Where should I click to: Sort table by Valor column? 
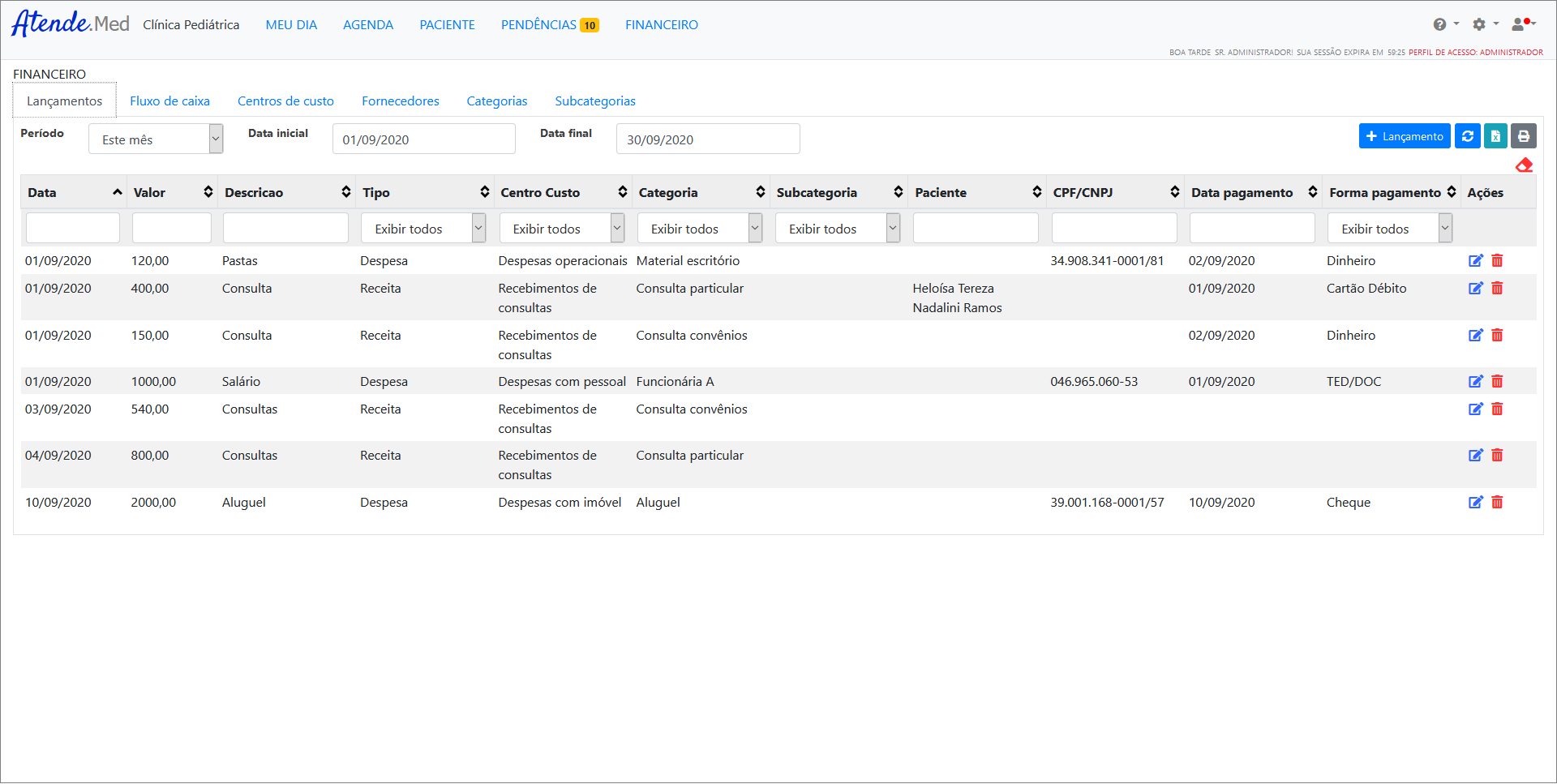point(173,192)
